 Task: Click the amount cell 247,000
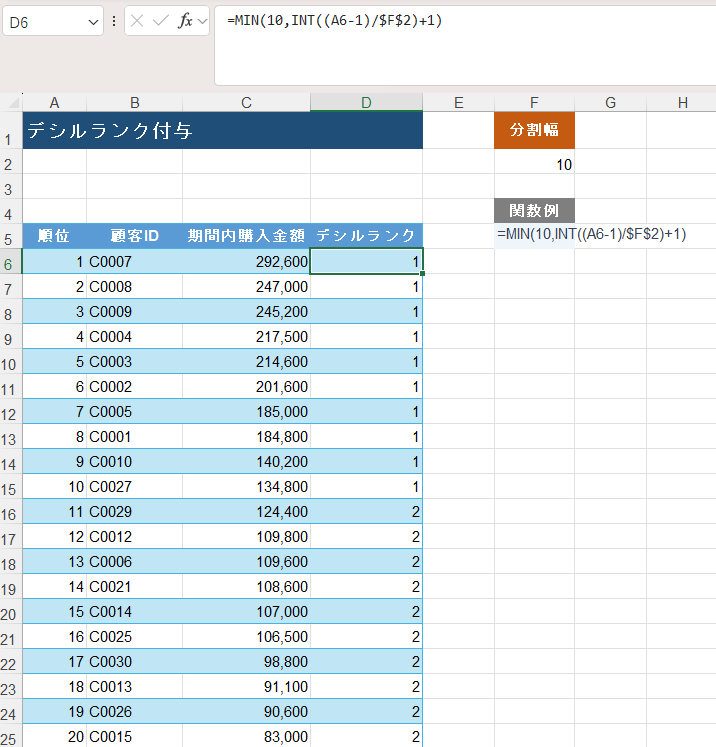click(x=246, y=286)
